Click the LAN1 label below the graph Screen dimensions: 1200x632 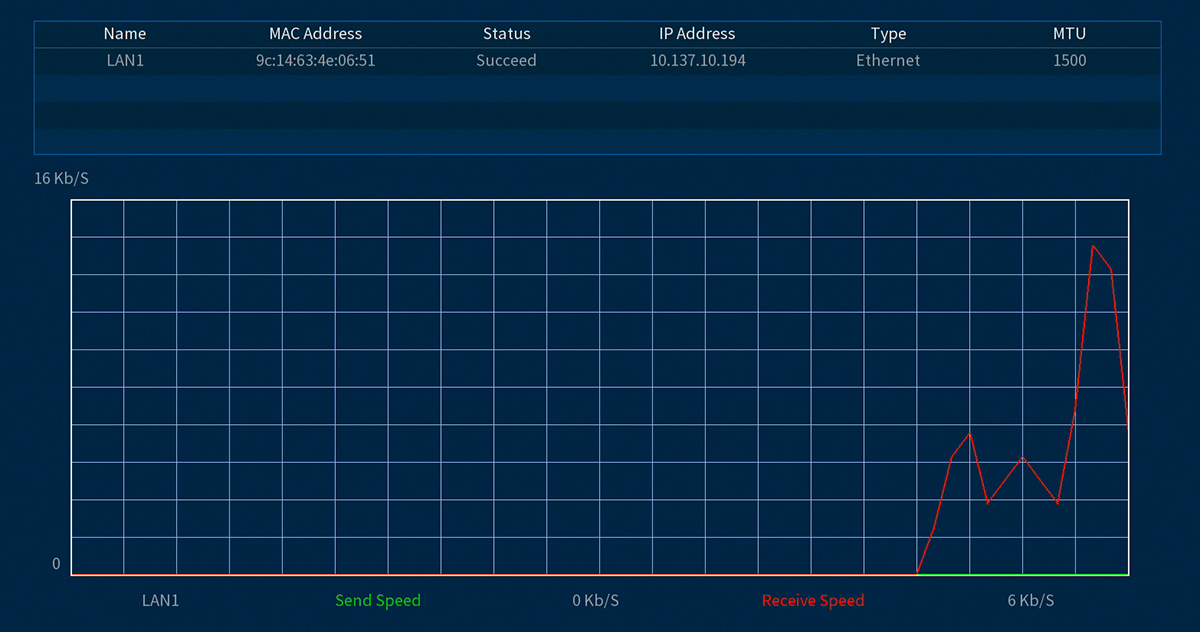(x=161, y=601)
